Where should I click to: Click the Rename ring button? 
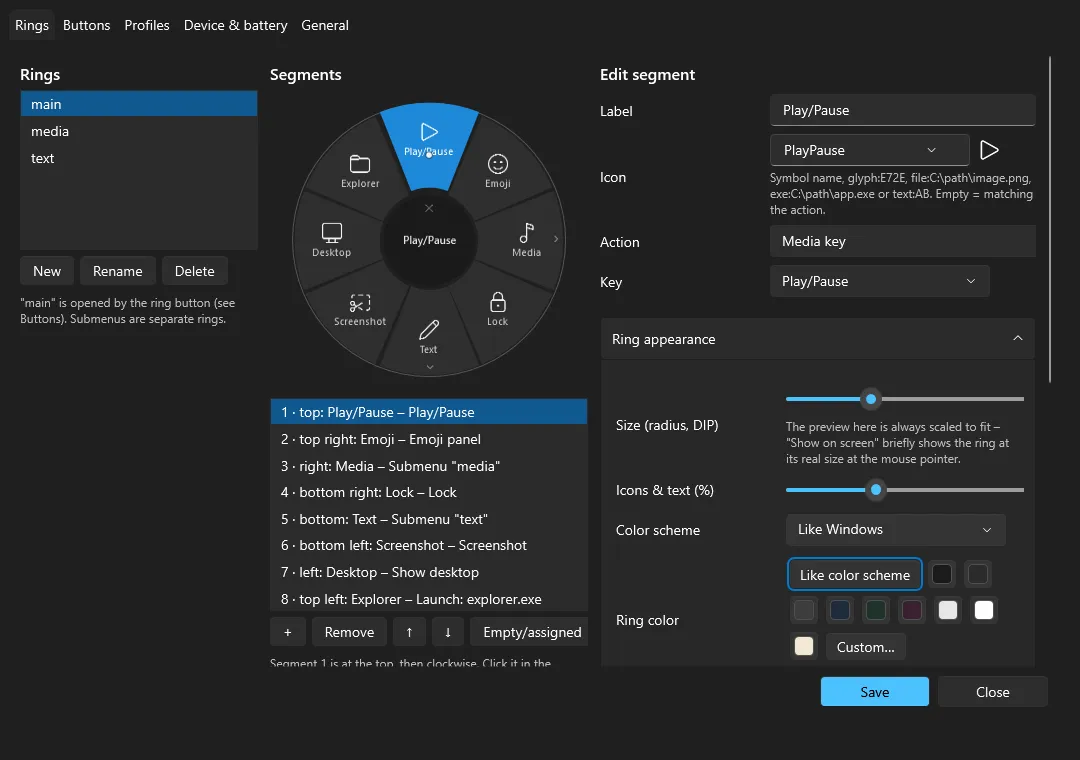[x=118, y=271]
